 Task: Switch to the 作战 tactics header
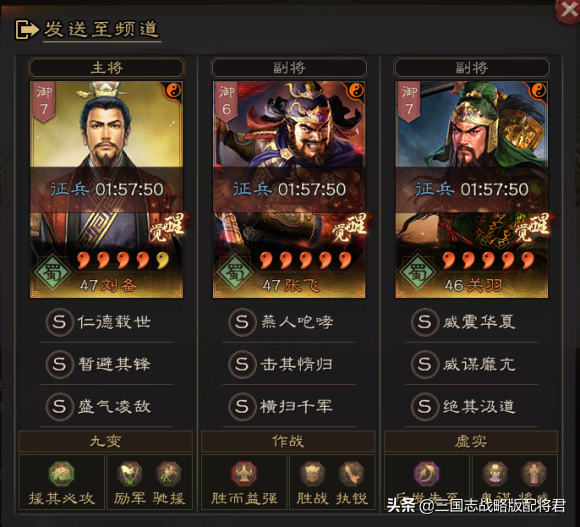click(x=288, y=441)
